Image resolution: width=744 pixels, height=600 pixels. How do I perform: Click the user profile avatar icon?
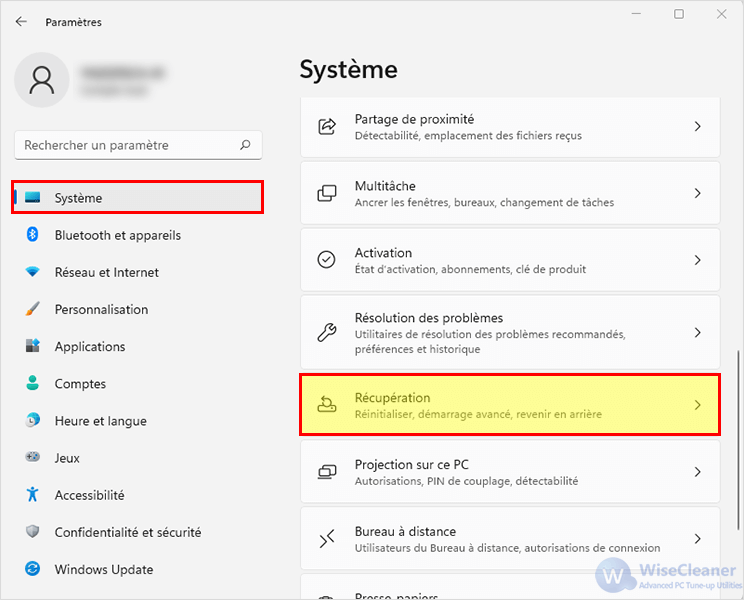pyautogui.click(x=42, y=80)
